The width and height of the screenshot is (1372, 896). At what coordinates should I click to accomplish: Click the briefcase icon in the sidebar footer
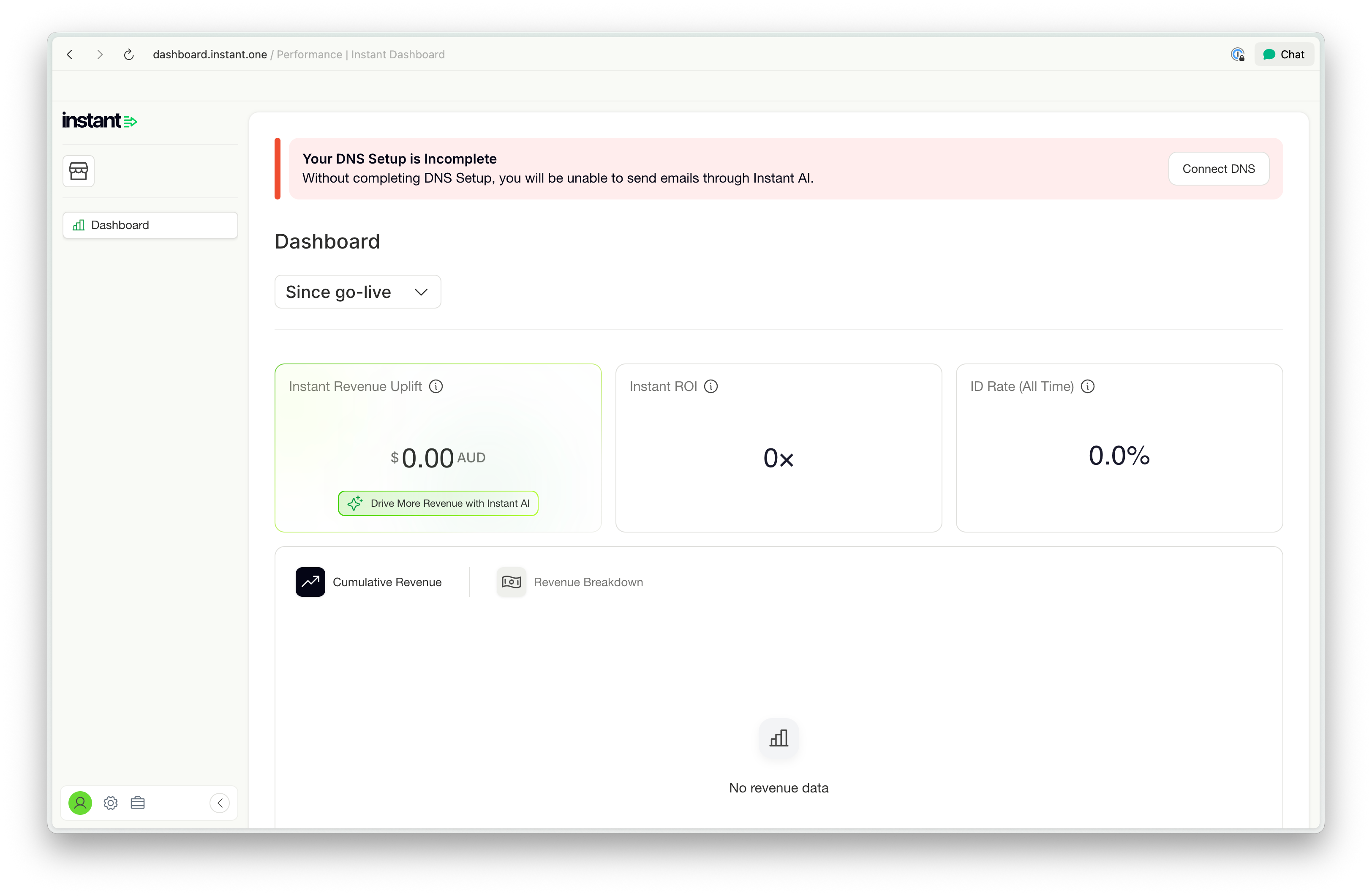pos(138,803)
